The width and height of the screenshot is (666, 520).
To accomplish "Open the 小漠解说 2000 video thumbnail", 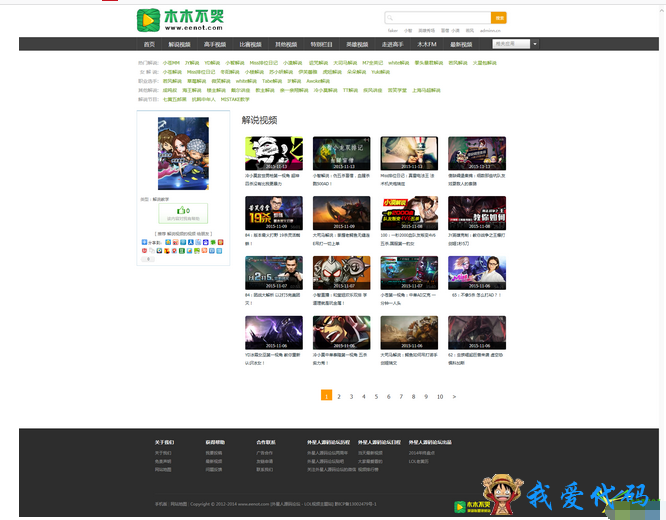I will (409, 213).
